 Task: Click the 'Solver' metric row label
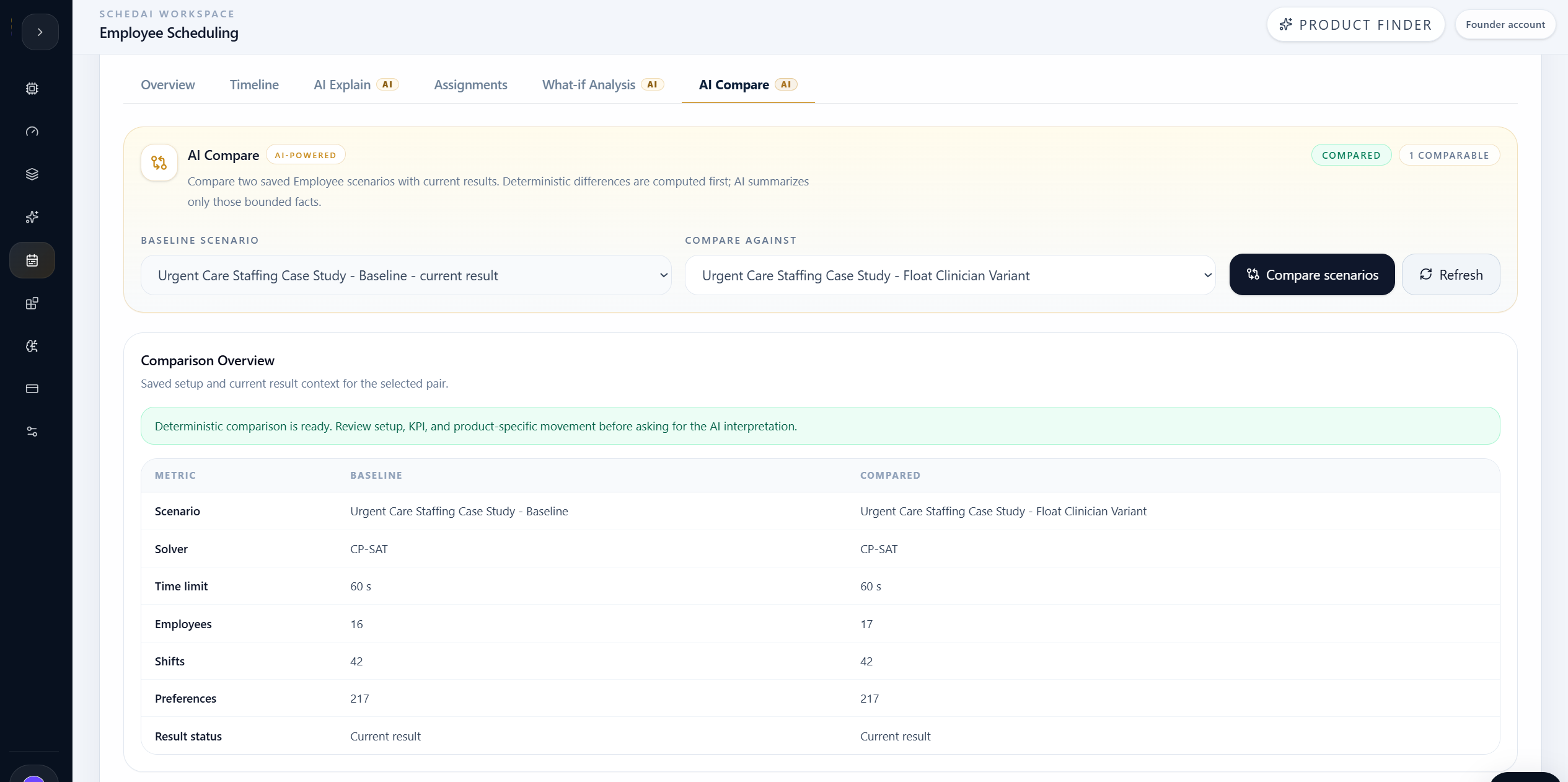pos(171,549)
